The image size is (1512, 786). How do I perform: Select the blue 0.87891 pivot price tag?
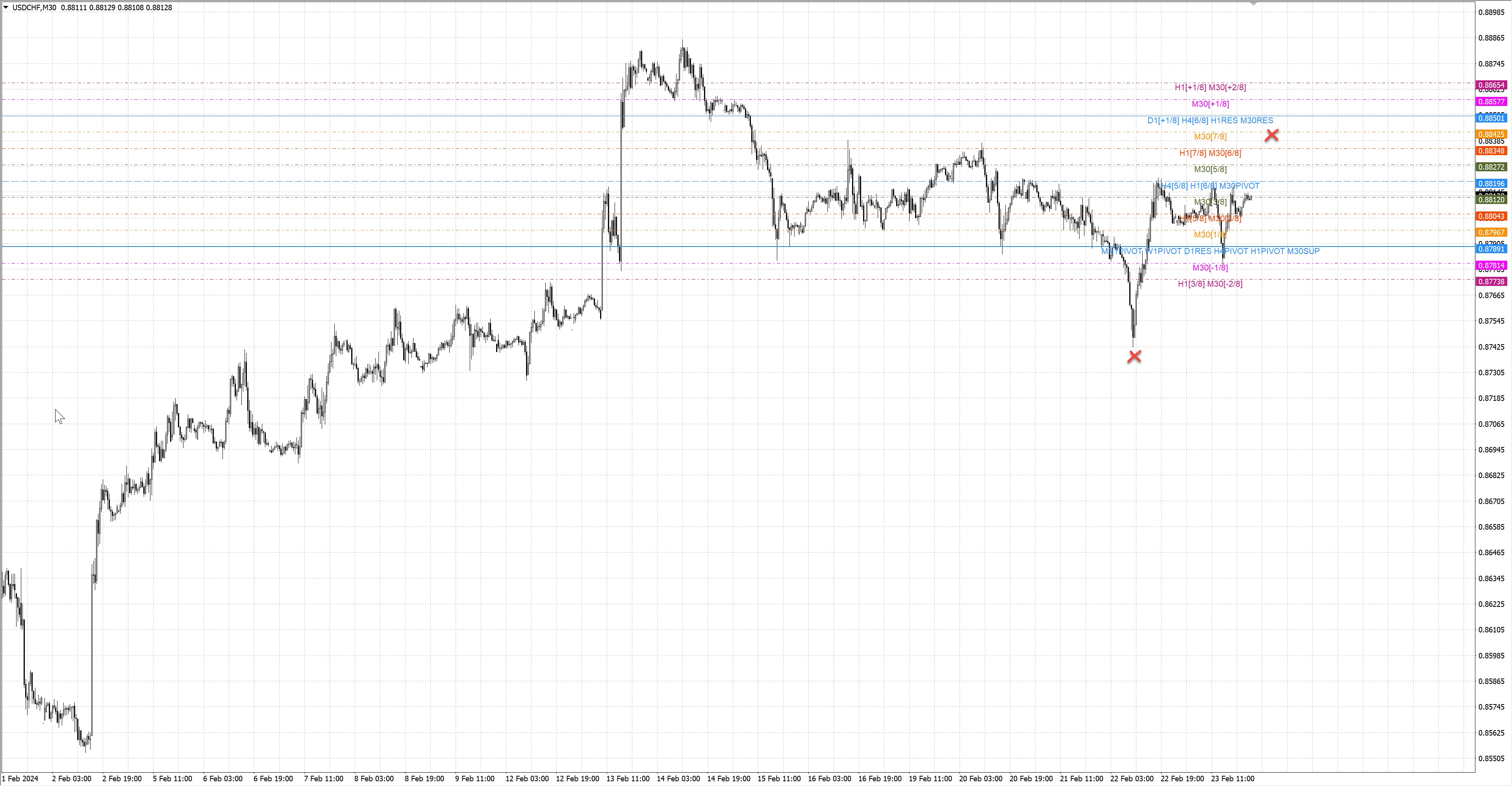pyautogui.click(x=1491, y=249)
